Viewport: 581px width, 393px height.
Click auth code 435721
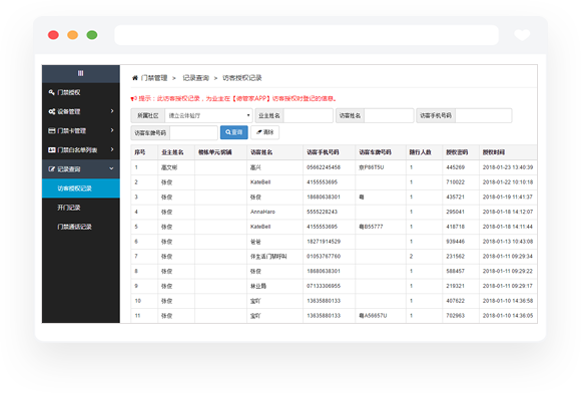click(455, 197)
